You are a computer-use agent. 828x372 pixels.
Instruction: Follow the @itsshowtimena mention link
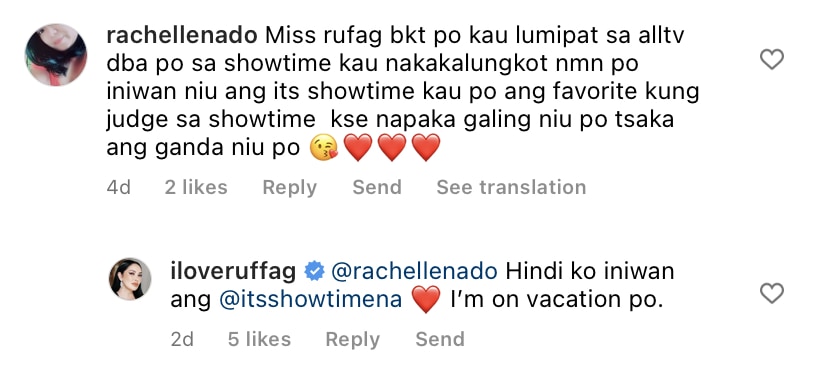[310, 300]
